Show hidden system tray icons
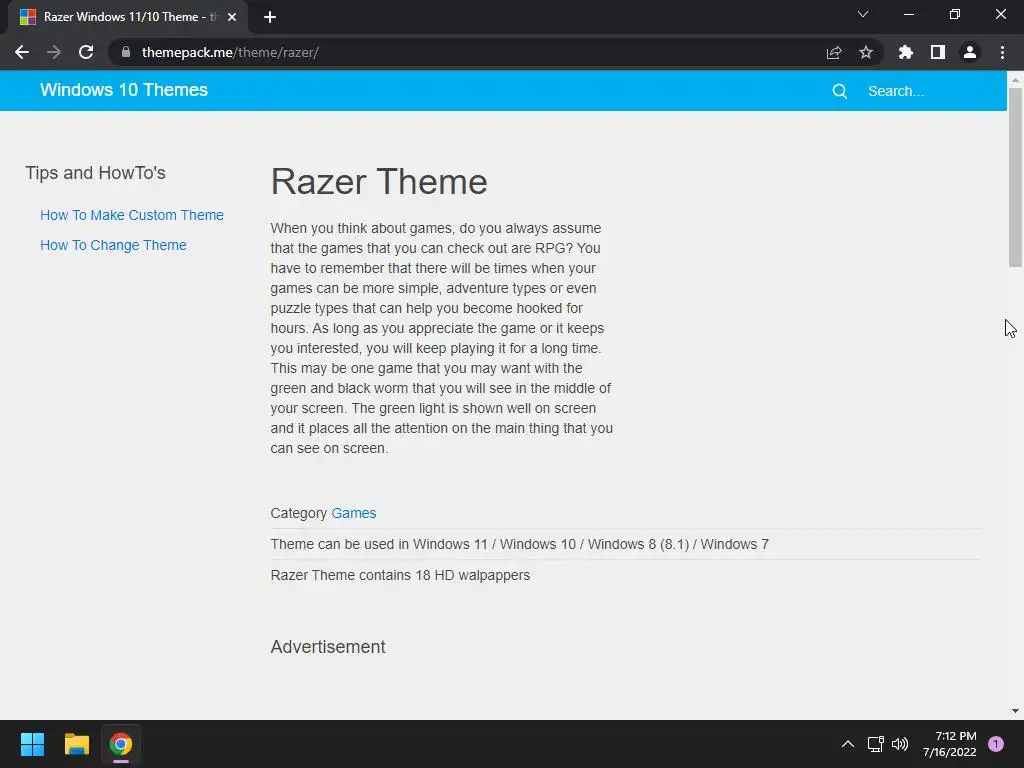 click(848, 744)
